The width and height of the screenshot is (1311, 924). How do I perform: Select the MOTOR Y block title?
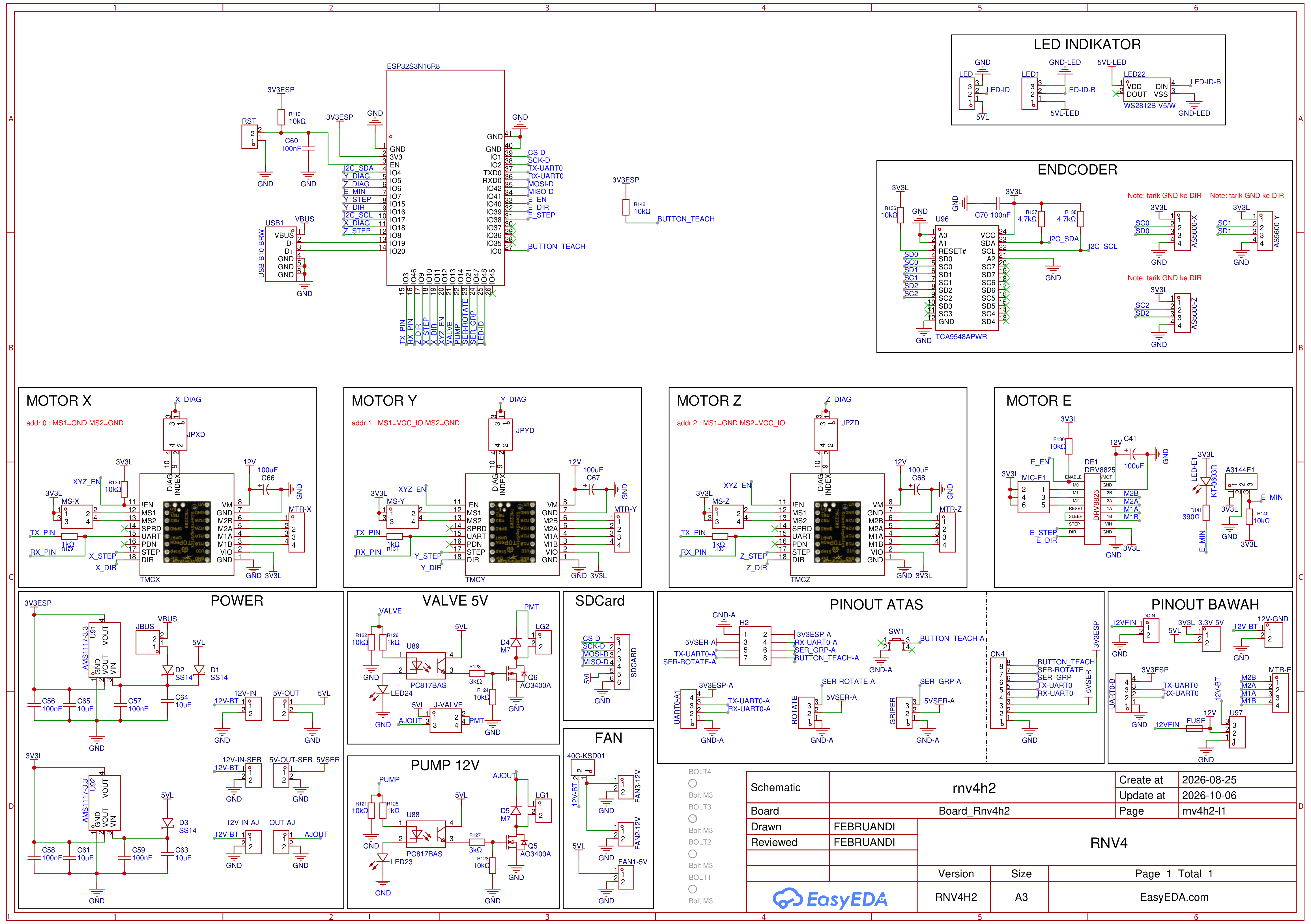pos(384,401)
